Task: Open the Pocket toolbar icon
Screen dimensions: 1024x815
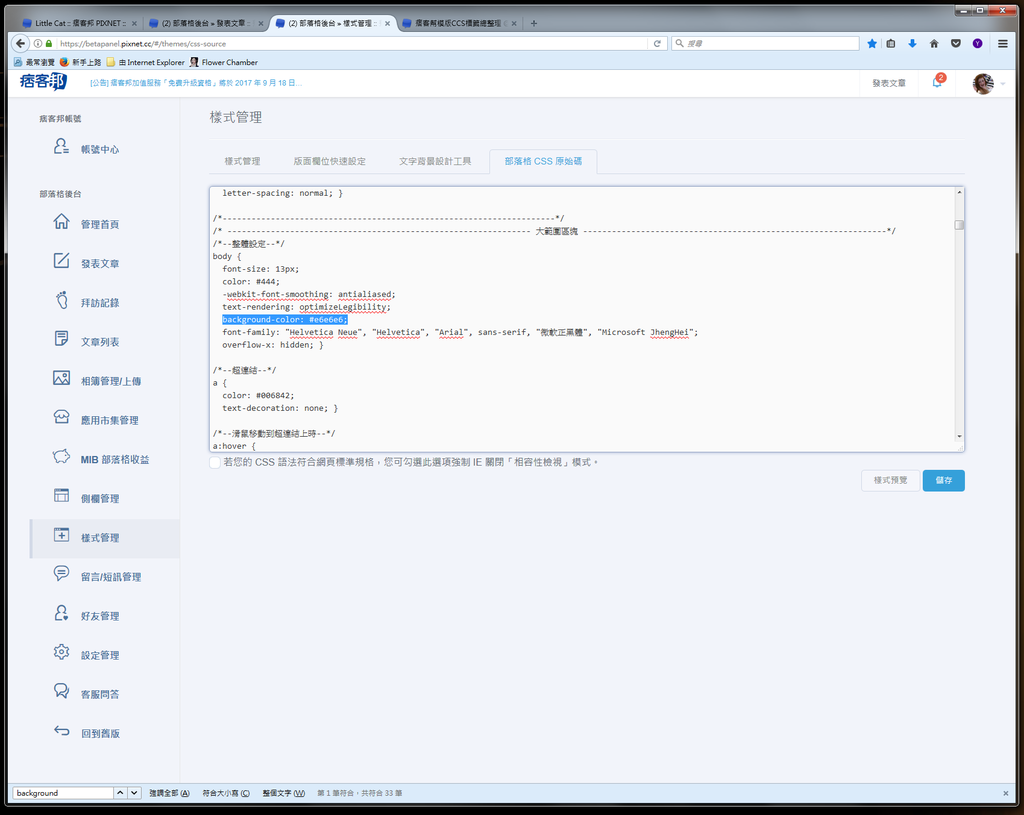Action: pyautogui.click(x=955, y=44)
